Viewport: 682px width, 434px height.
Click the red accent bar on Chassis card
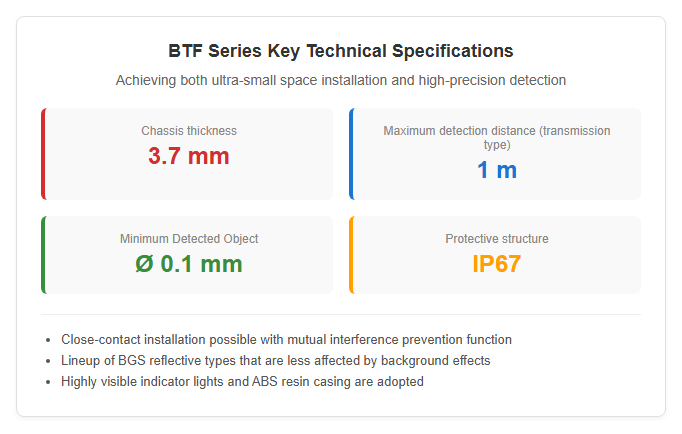pos(43,154)
